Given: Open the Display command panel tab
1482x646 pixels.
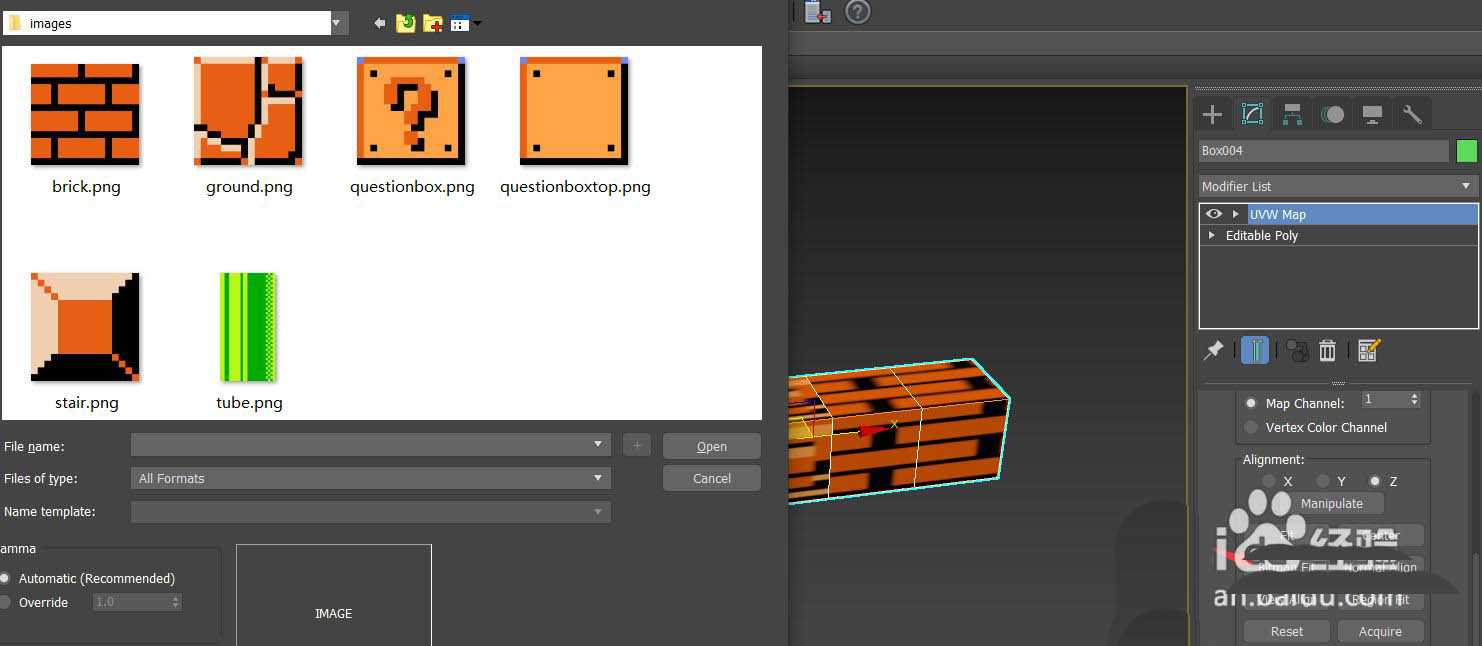Looking at the screenshot, I should point(1372,114).
